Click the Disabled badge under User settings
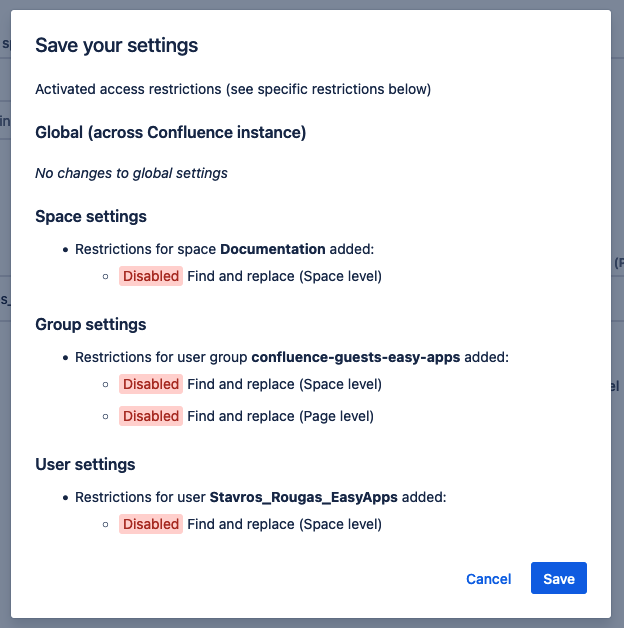The height and width of the screenshot is (628, 624). point(151,524)
